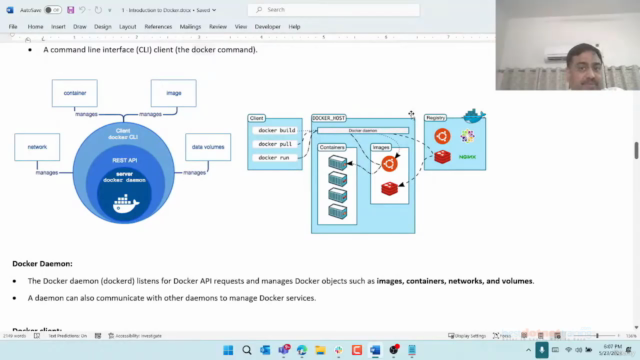Screen dimensions: 640x360
Task: Switch to Focus mode
Action: click(502, 336)
